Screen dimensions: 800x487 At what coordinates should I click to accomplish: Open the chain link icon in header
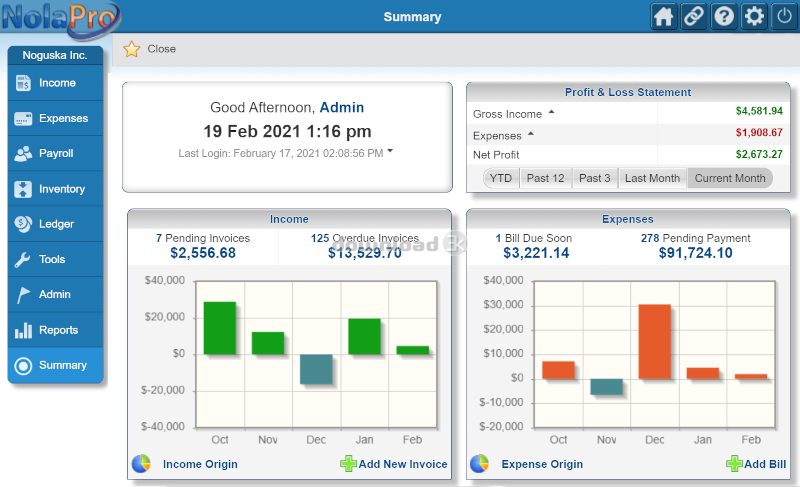[x=694, y=17]
